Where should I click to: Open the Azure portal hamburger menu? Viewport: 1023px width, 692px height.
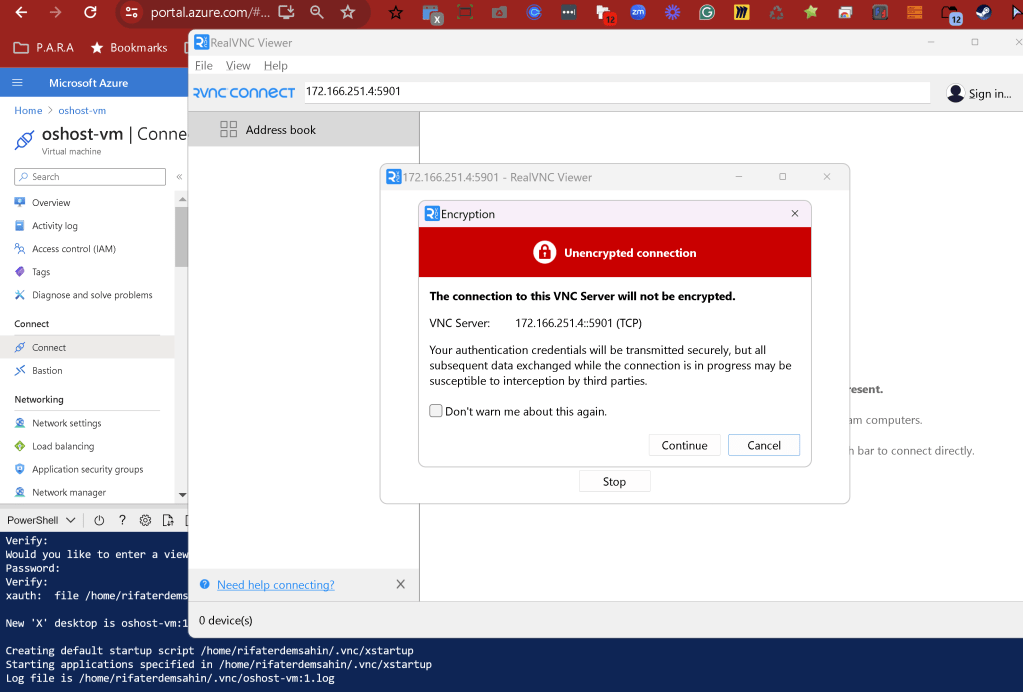18,83
